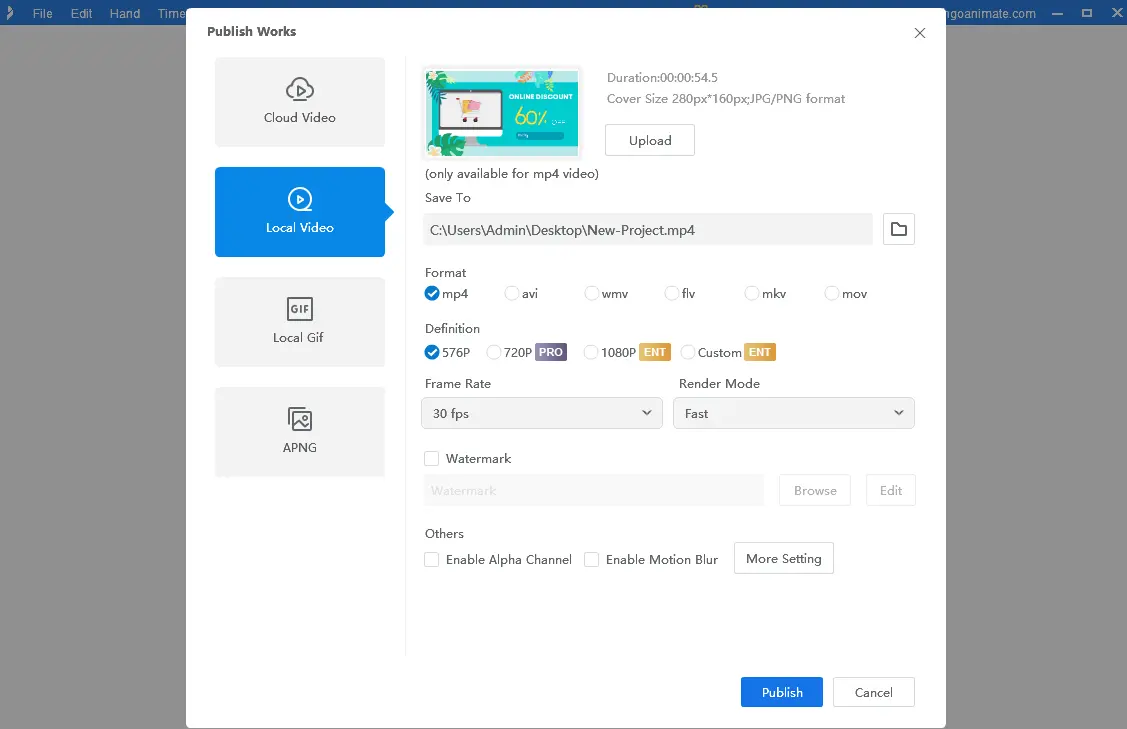Turn on Enable Motion Blur

592,560
